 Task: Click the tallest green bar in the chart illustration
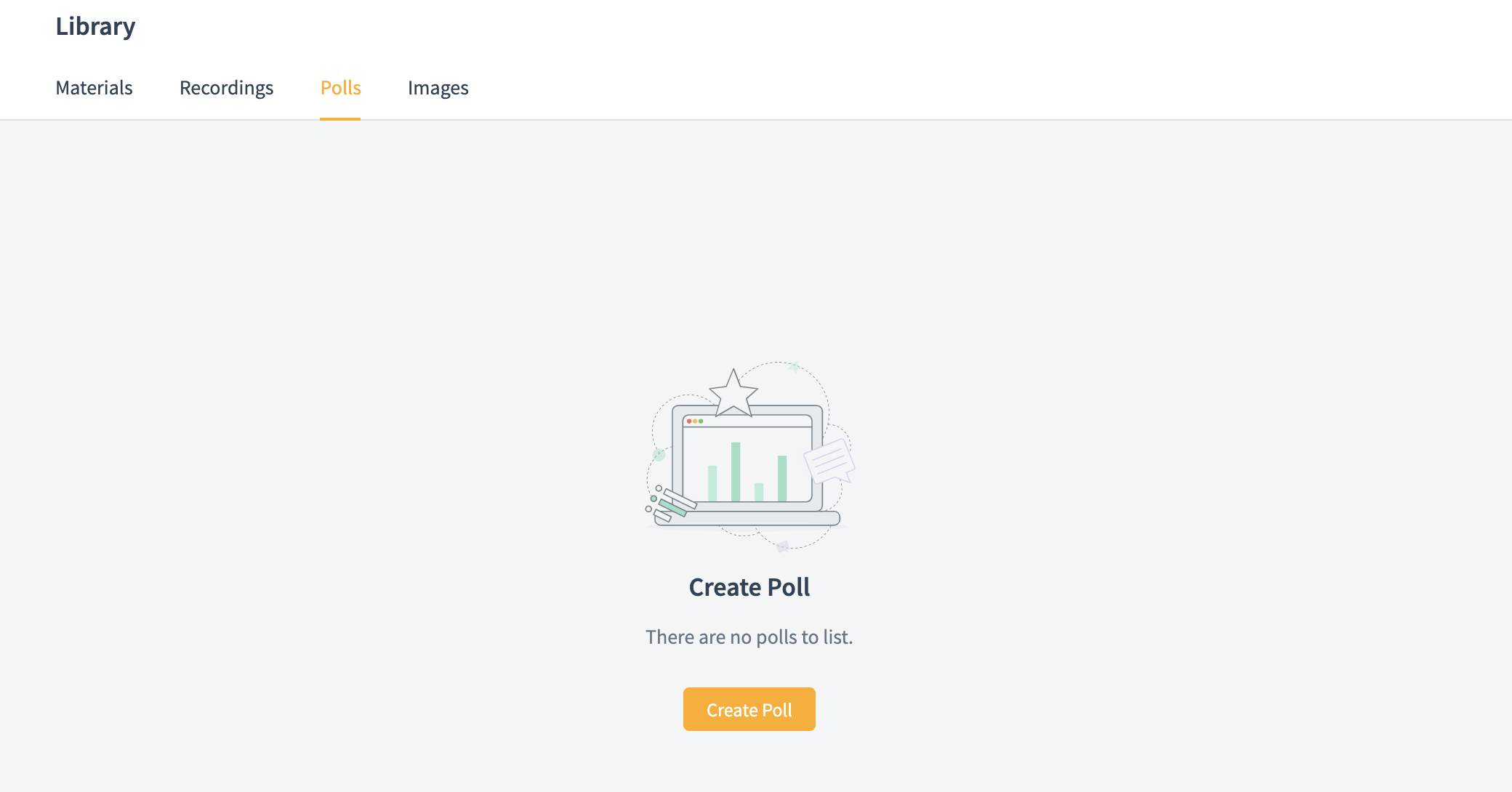tap(736, 471)
